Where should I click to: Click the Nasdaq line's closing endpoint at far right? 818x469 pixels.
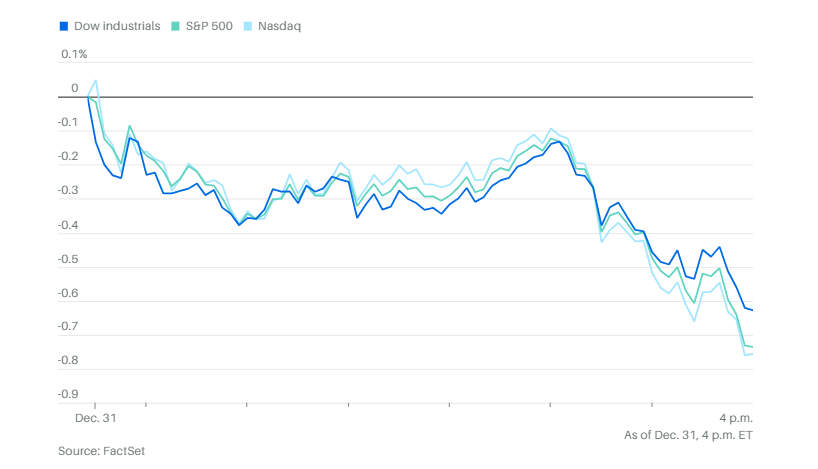752,354
